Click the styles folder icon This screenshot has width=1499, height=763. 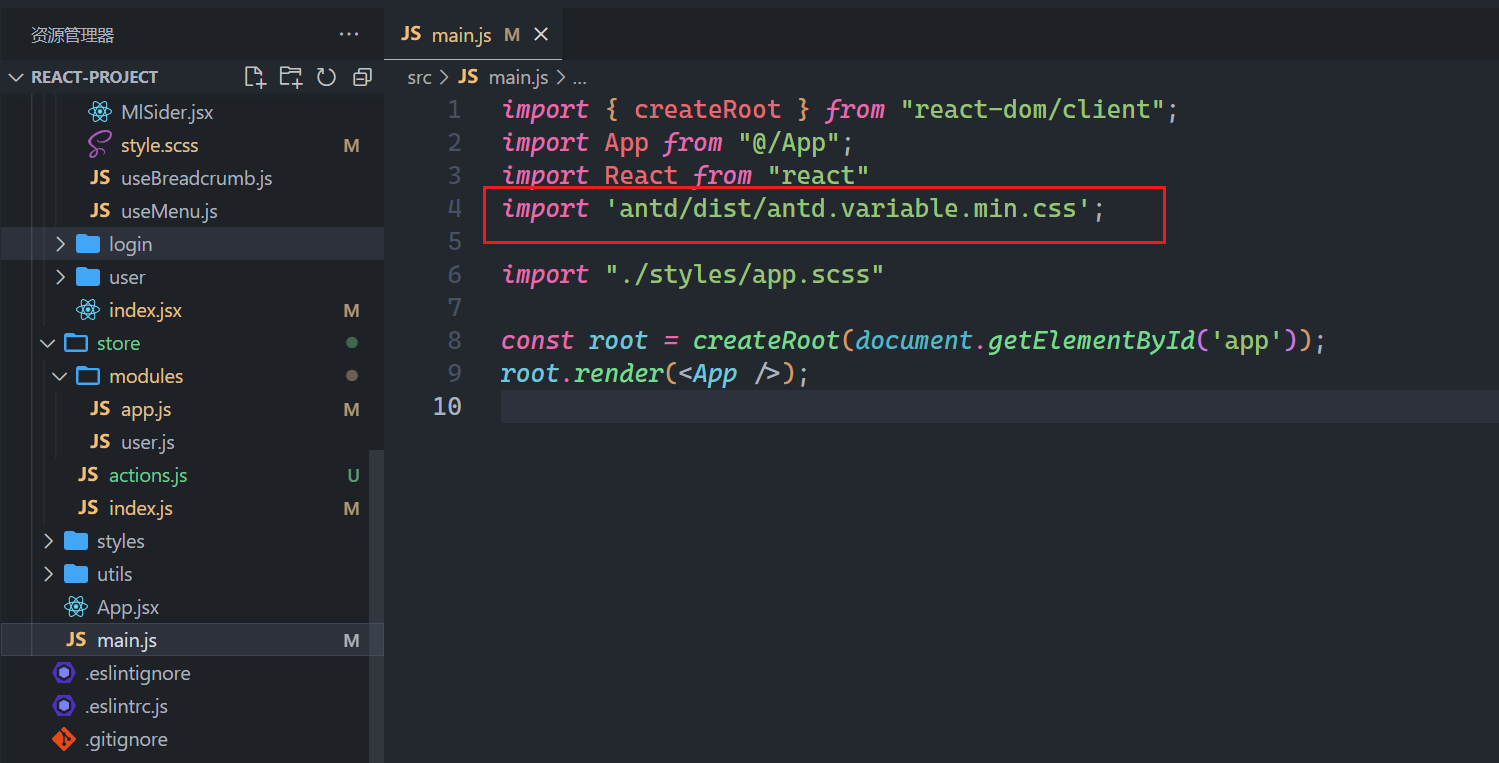(x=76, y=541)
